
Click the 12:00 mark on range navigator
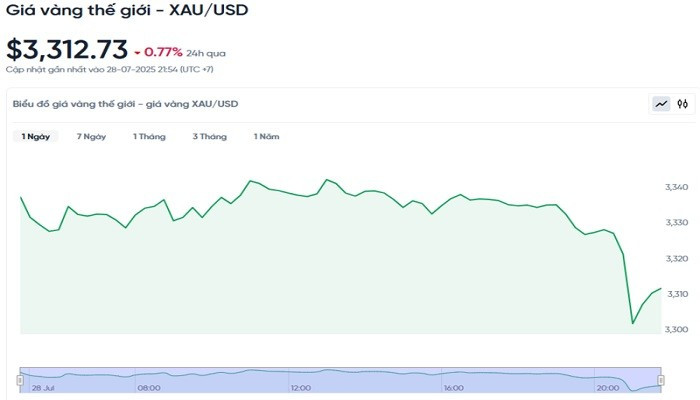[301, 387]
